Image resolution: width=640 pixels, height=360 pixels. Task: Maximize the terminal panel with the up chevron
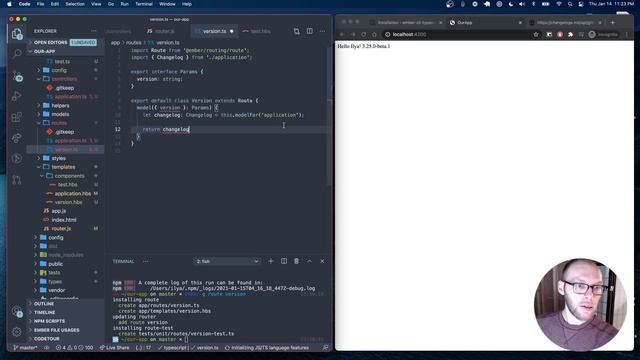[309, 261]
